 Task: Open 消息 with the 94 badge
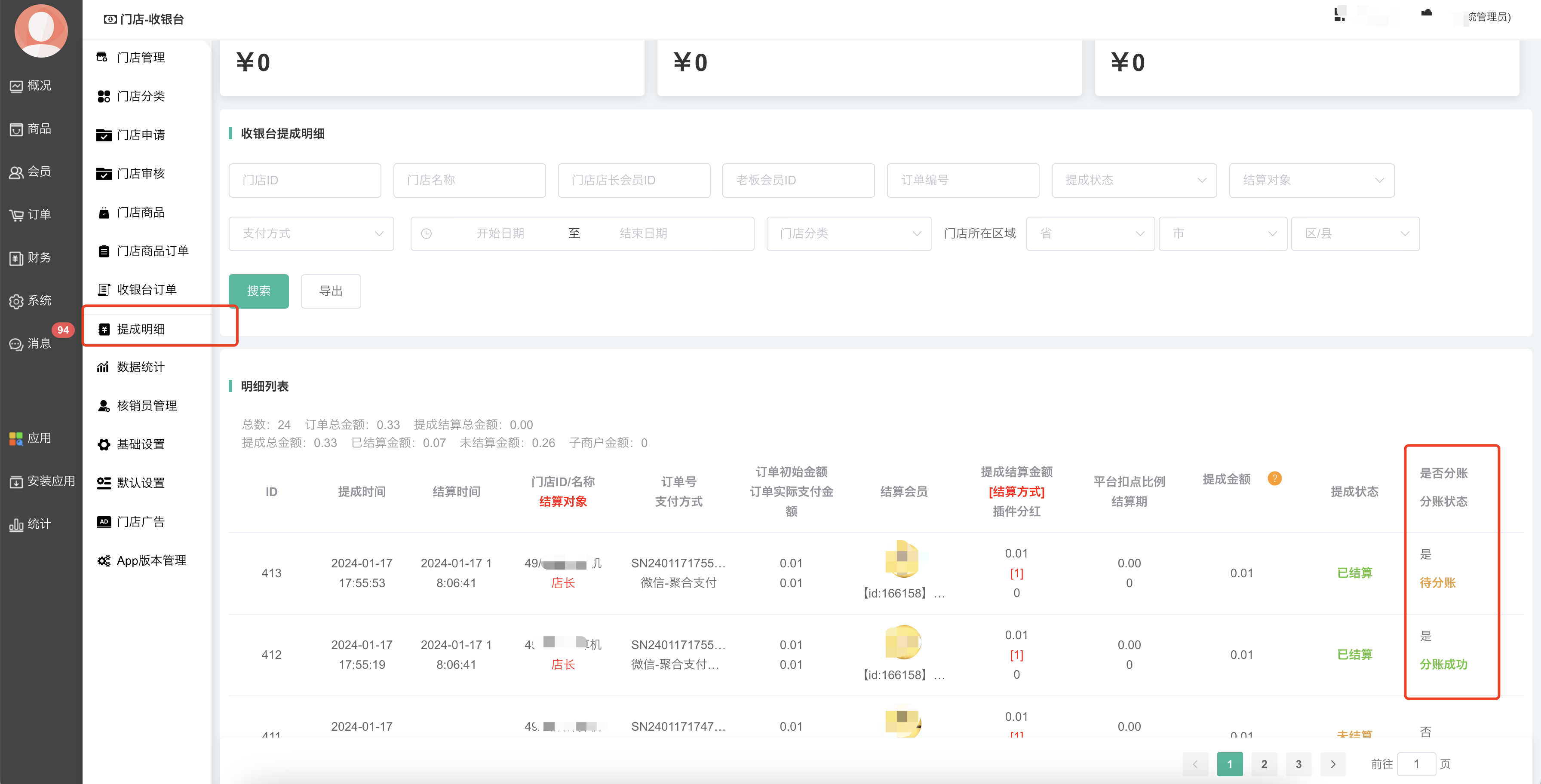point(38,343)
